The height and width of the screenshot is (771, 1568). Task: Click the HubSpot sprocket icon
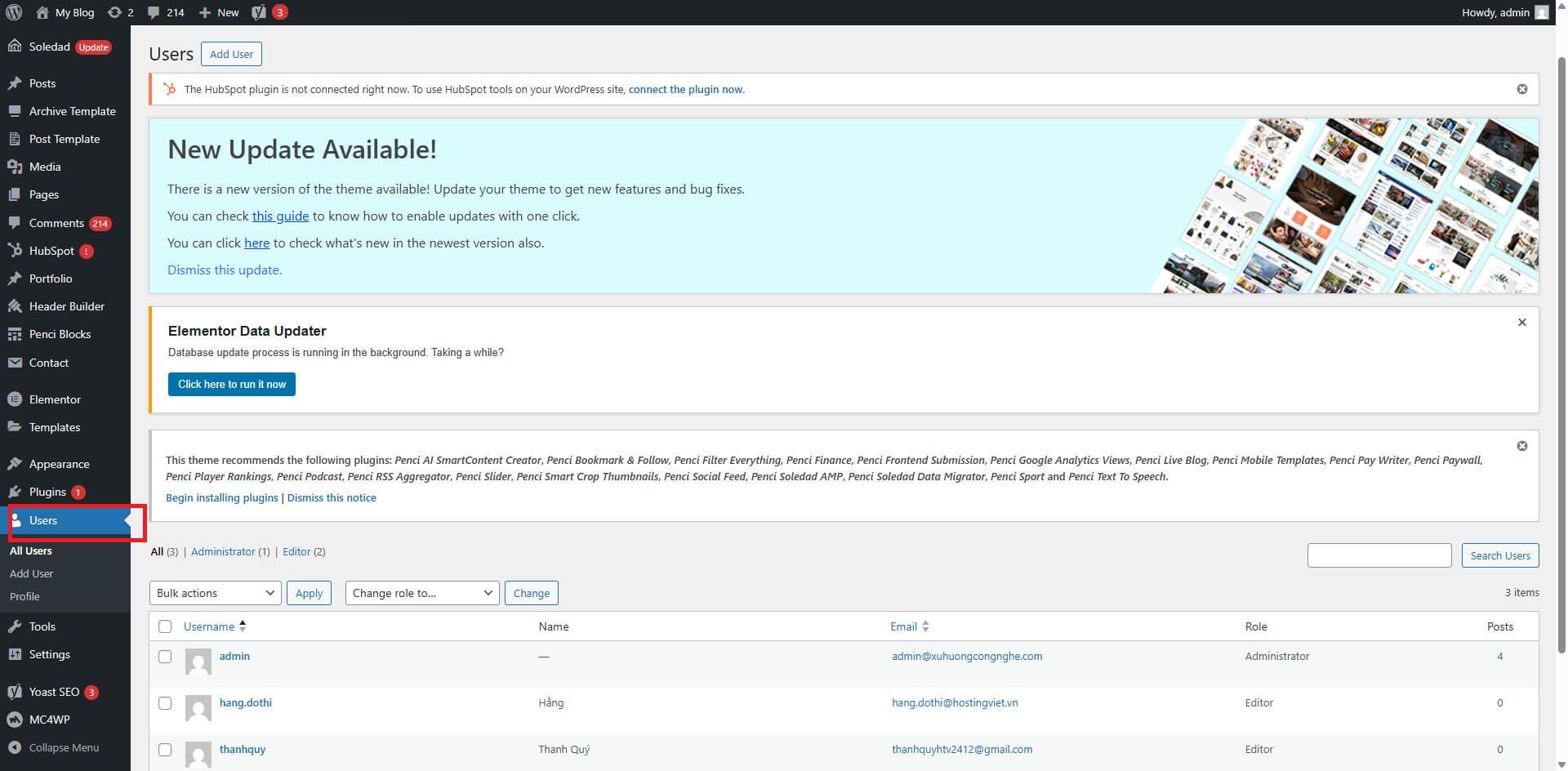(x=16, y=251)
